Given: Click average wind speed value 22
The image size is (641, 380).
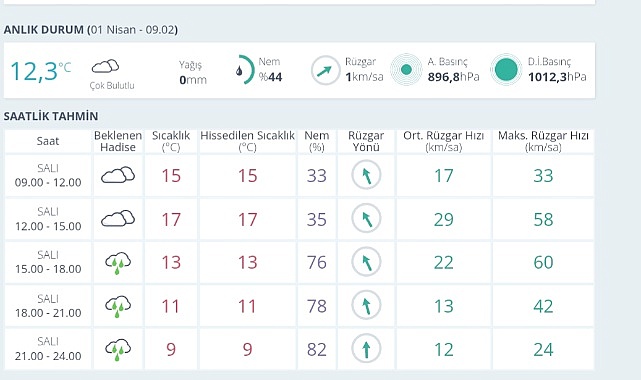Looking at the screenshot, I should click(444, 262).
